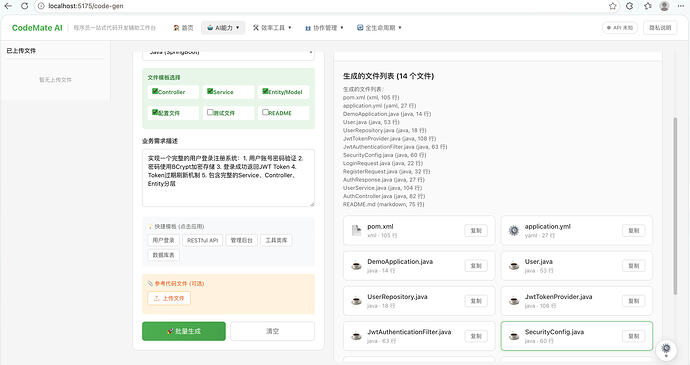The width and height of the screenshot is (690, 365).
Task: Click the green 批量生成 button
Action: 184,331
